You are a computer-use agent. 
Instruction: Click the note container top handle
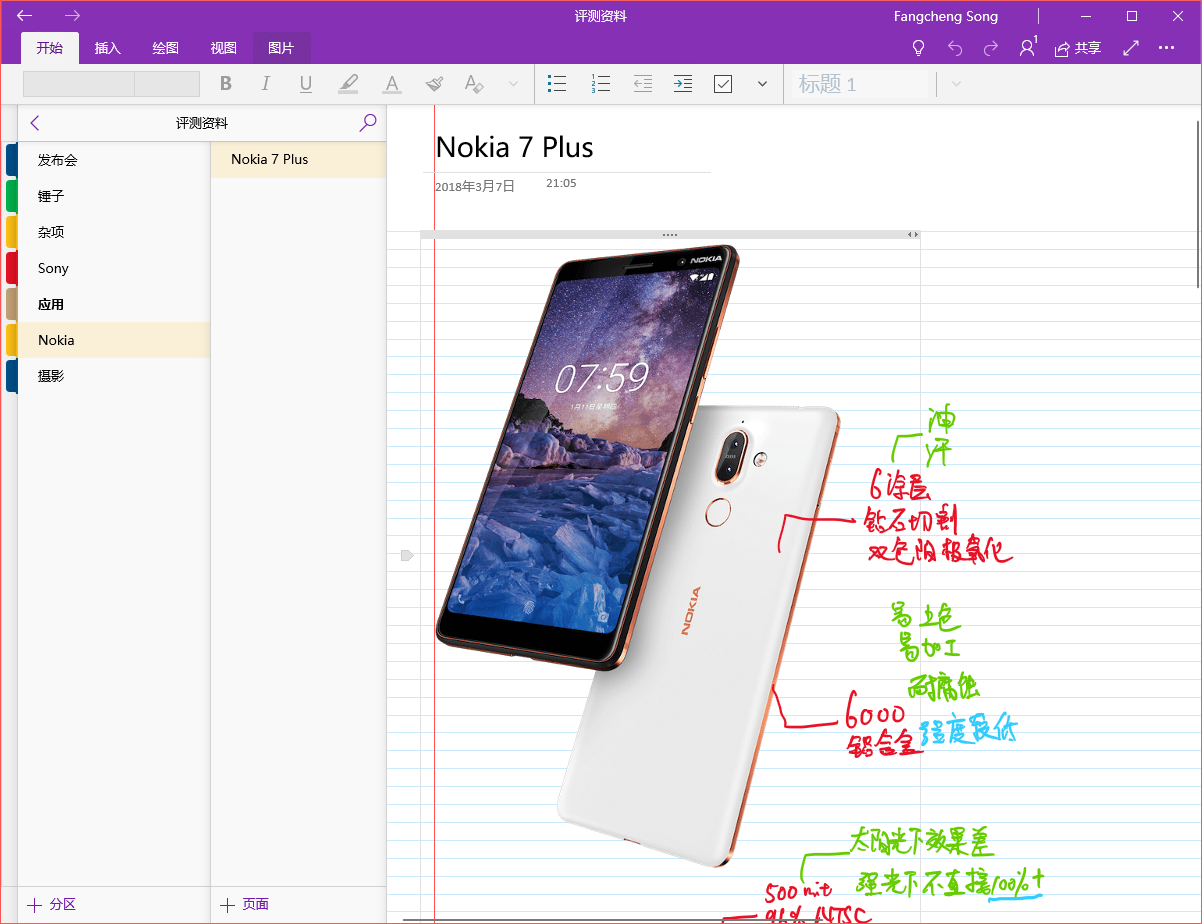coord(670,234)
